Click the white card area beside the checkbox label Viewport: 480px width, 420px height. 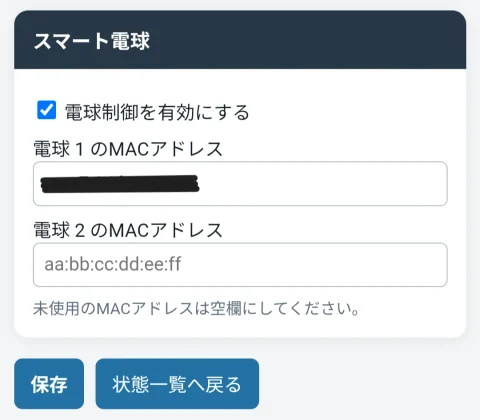(350, 112)
